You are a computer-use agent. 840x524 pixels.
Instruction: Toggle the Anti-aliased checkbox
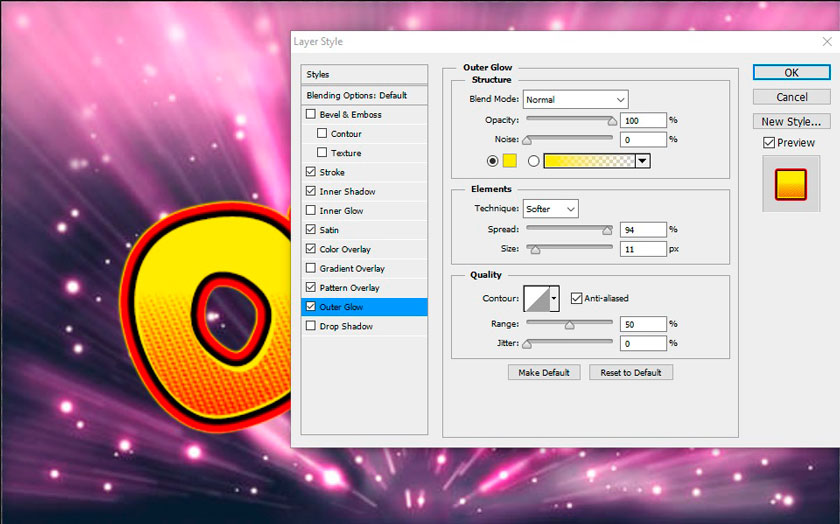coord(576,298)
